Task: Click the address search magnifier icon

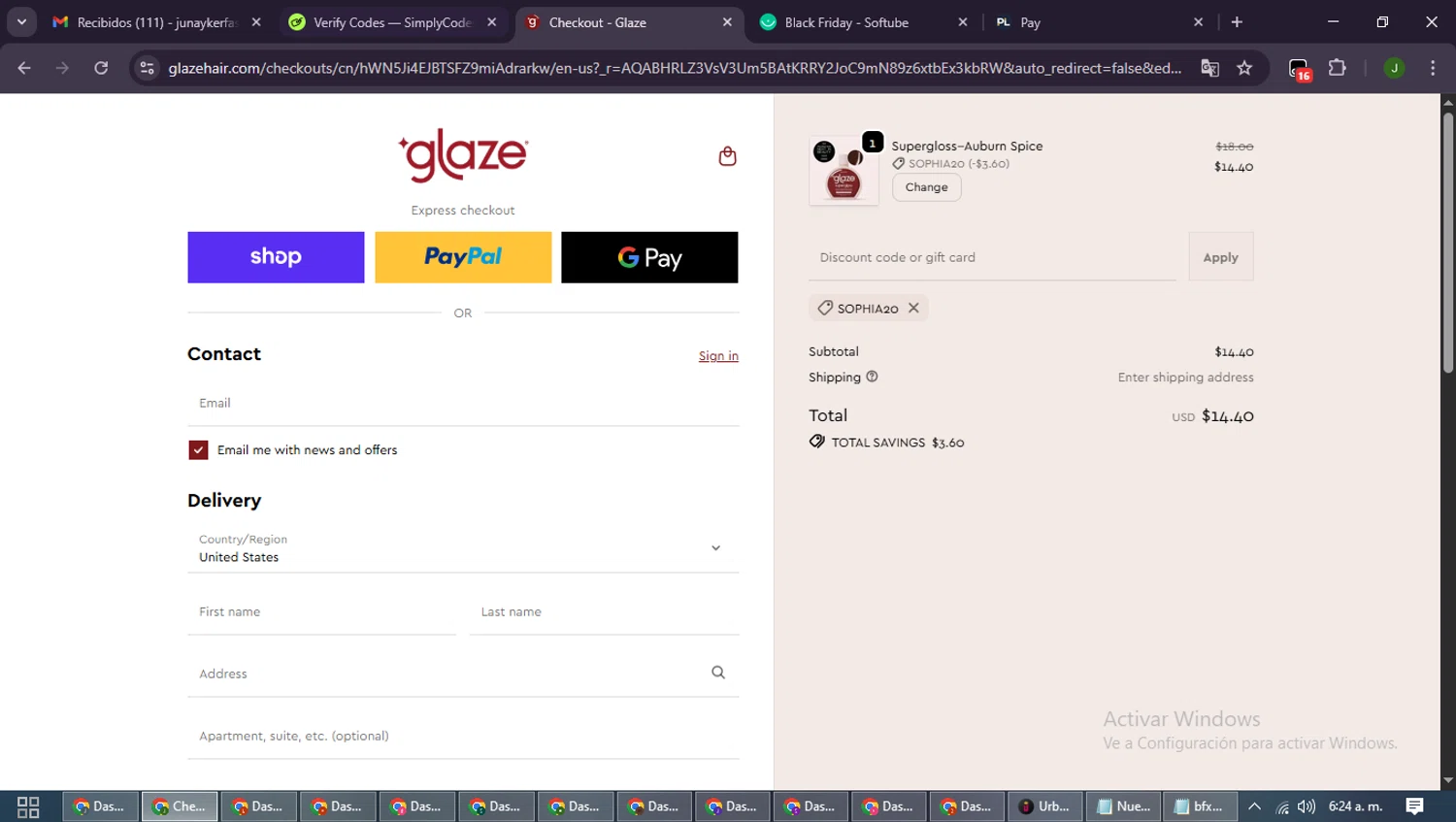Action: (718, 673)
